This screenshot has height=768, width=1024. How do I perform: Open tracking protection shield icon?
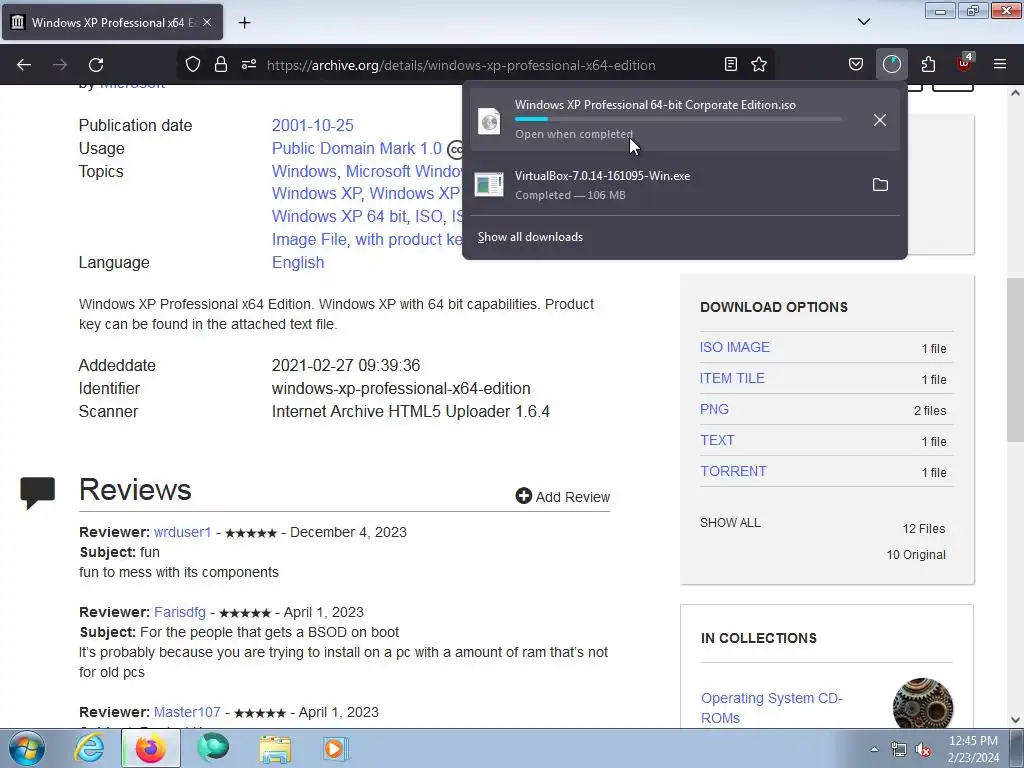[193, 65]
